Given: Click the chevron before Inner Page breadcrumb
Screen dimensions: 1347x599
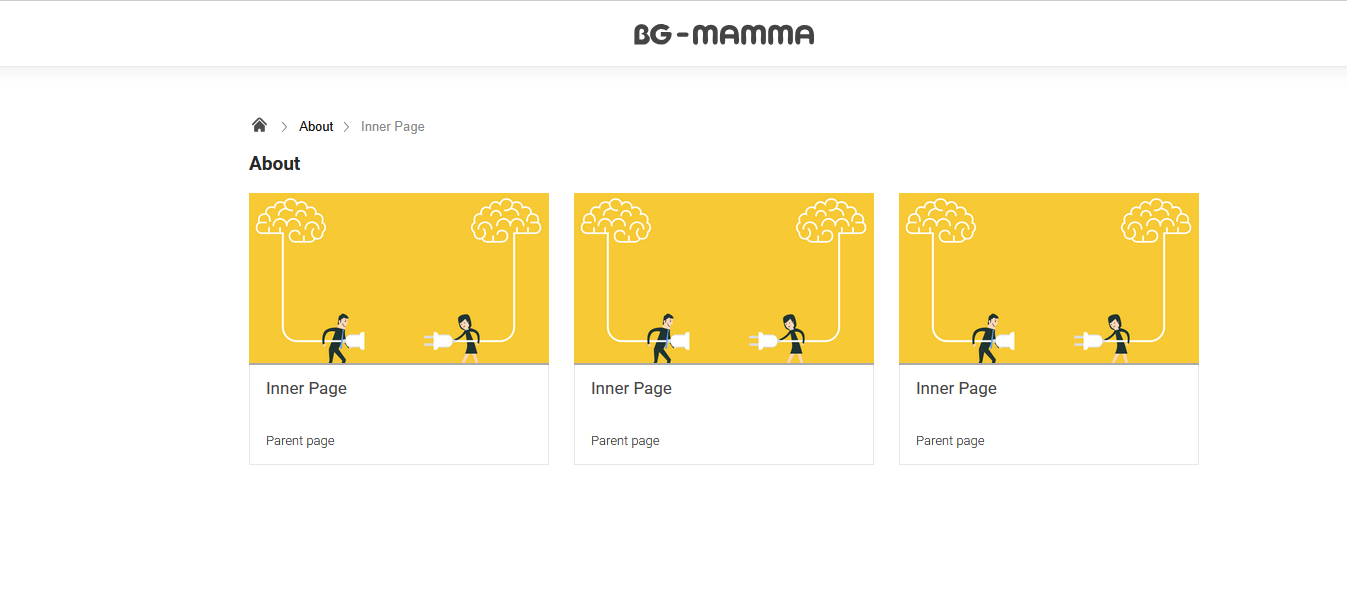Looking at the screenshot, I should coord(347,127).
